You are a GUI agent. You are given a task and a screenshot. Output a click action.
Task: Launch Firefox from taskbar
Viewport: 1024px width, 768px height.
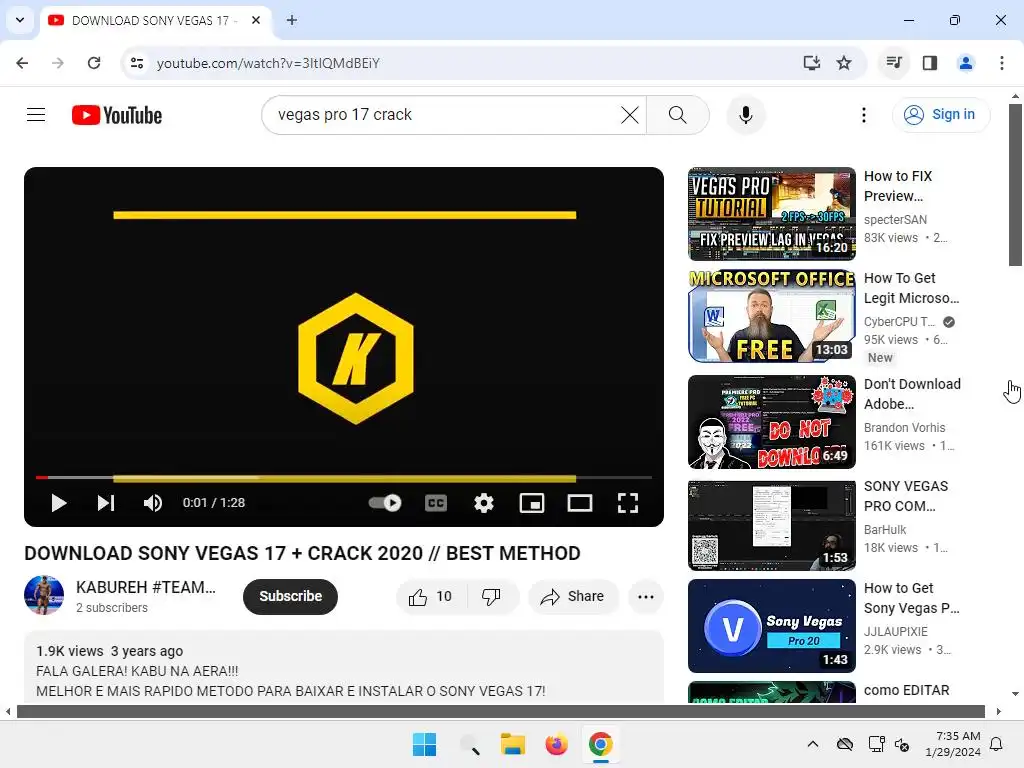click(x=556, y=744)
